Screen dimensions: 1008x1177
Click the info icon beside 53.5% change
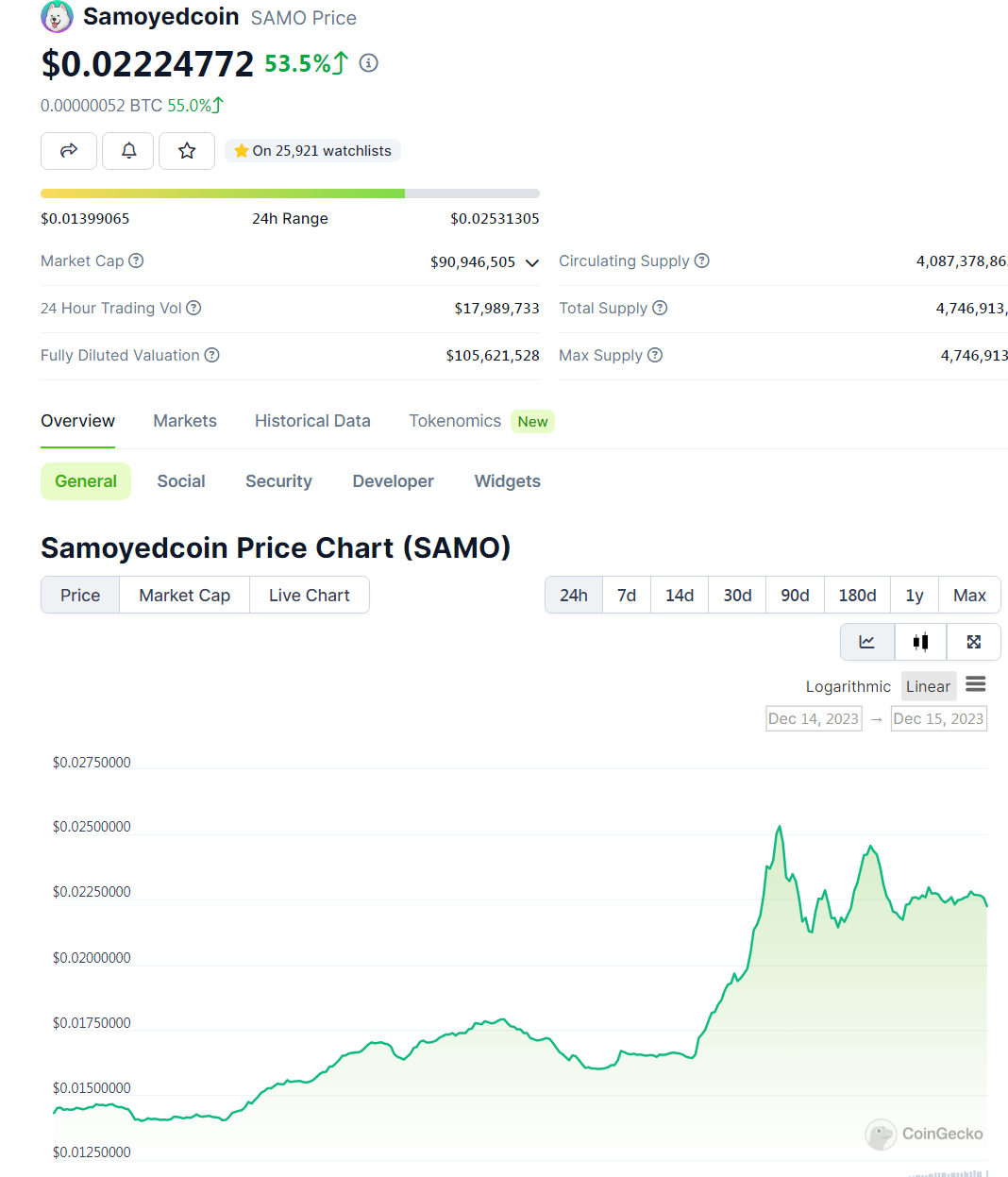[369, 63]
